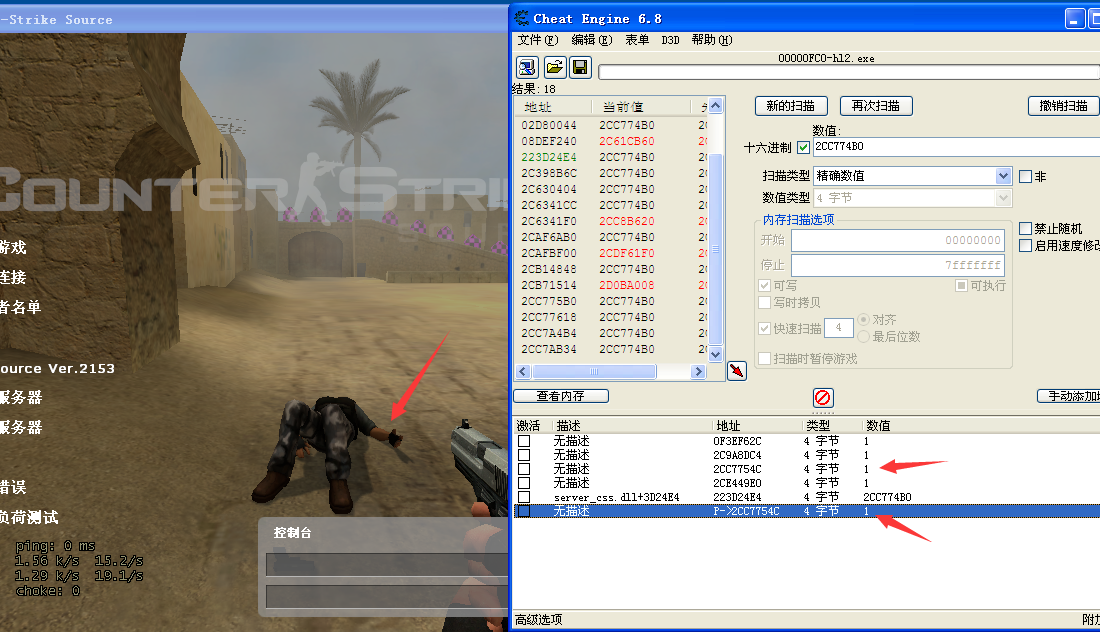Viewport: 1100px width, 632px height.
Task: Activate the server_css.dll+3D24E4 entry checkbox
Action: pyautogui.click(x=526, y=497)
